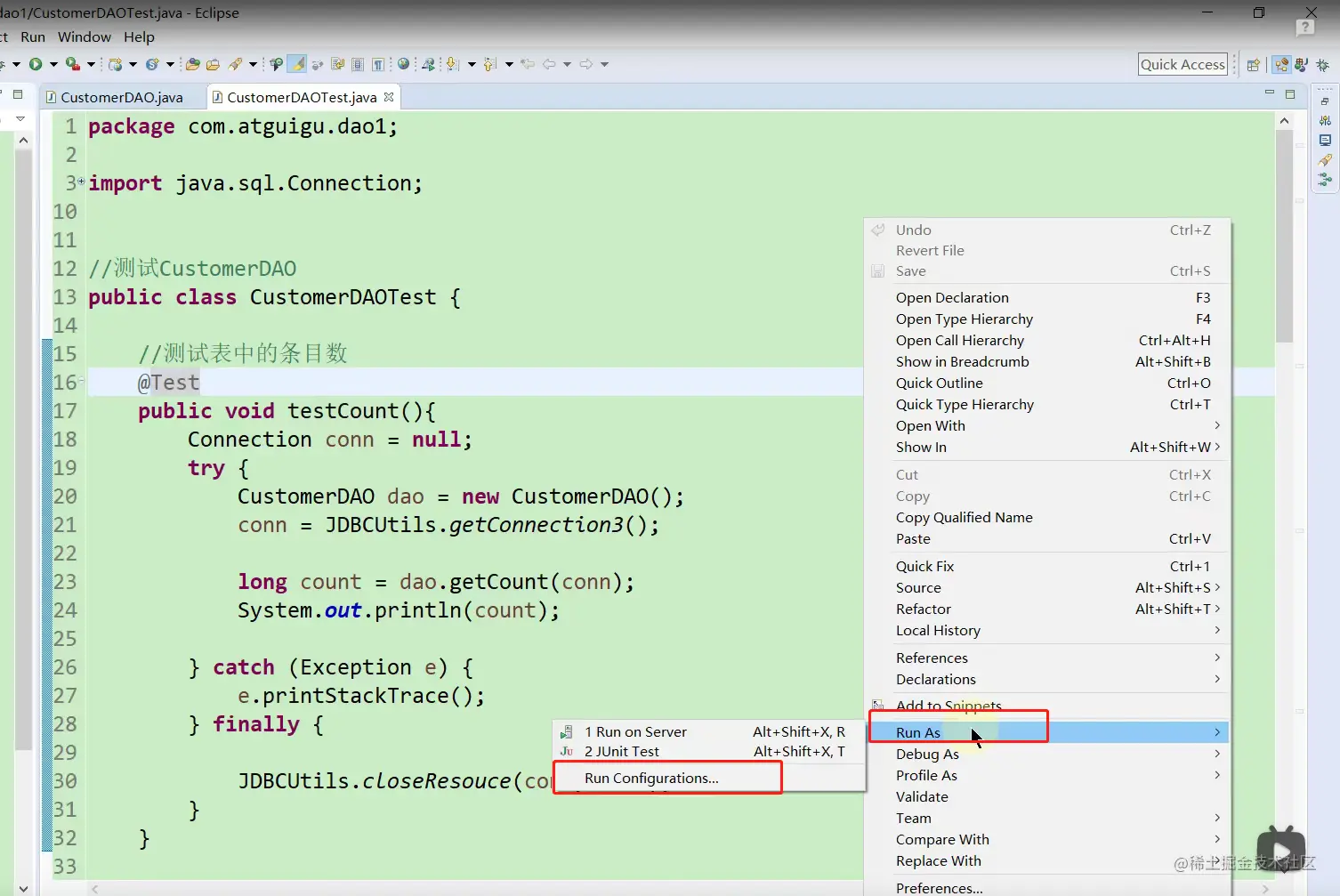Click the green Run toolbar icon
1340x896 pixels.
(36, 64)
